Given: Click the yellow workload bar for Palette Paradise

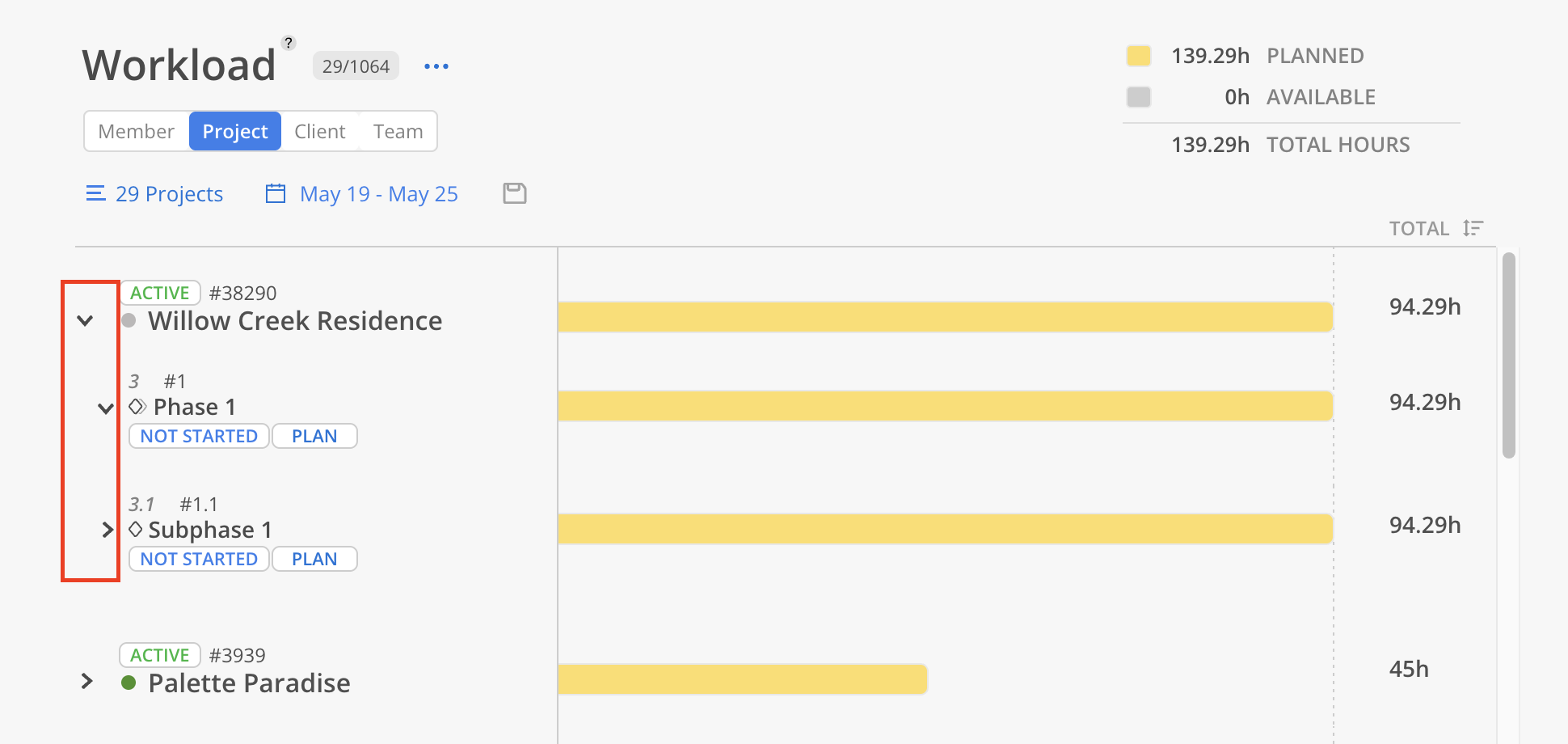Looking at the screenshot, I should tap(742, 679).
